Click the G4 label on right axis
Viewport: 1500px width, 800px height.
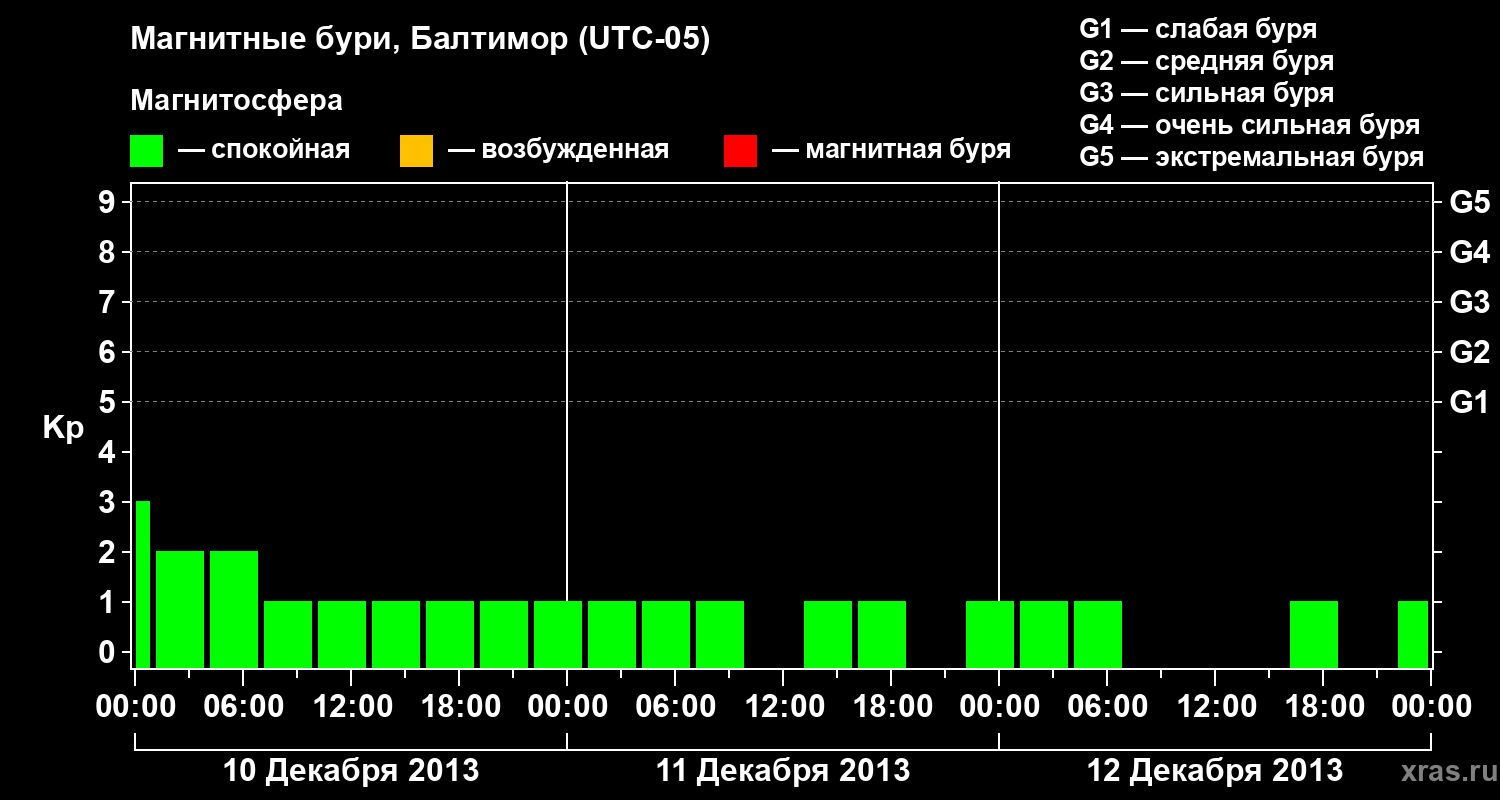pos(1469,252)
